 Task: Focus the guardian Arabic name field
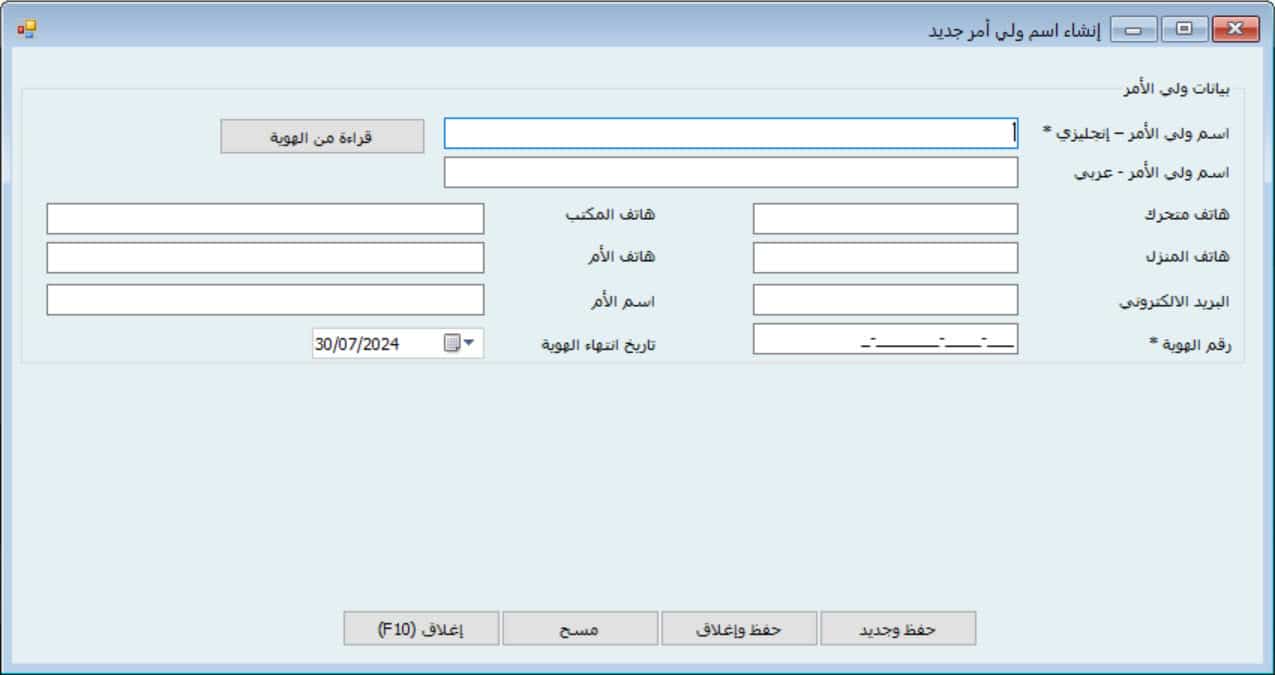(730, 172)
